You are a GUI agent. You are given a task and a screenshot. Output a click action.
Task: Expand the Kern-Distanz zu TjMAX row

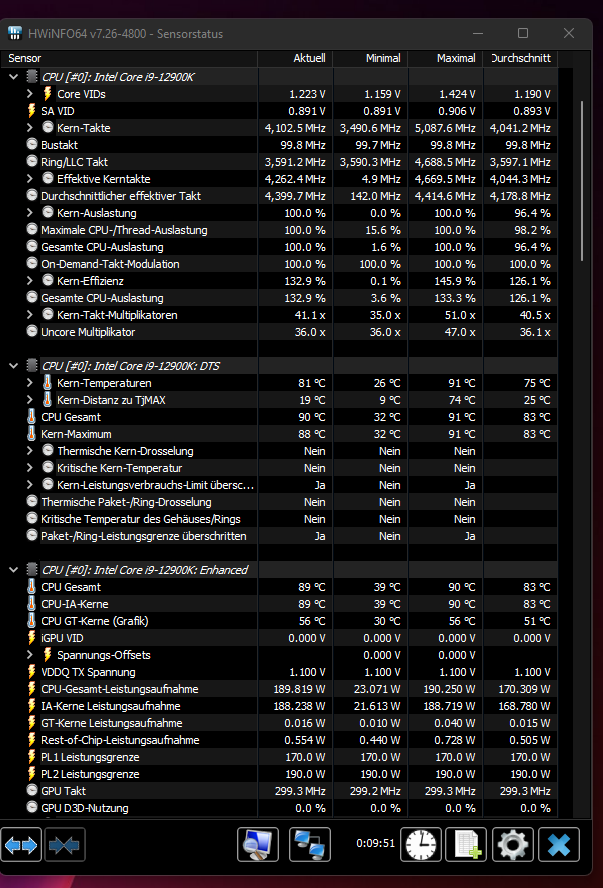(30, 399)
